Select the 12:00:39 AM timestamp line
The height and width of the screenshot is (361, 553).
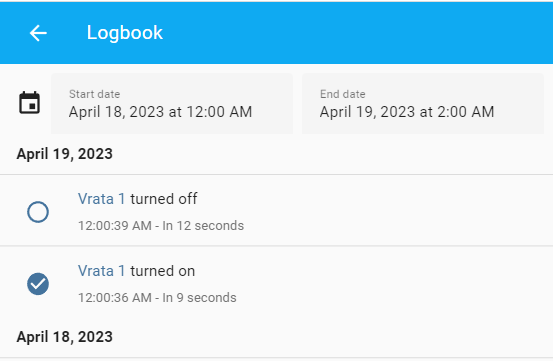(x=161, y=226)
